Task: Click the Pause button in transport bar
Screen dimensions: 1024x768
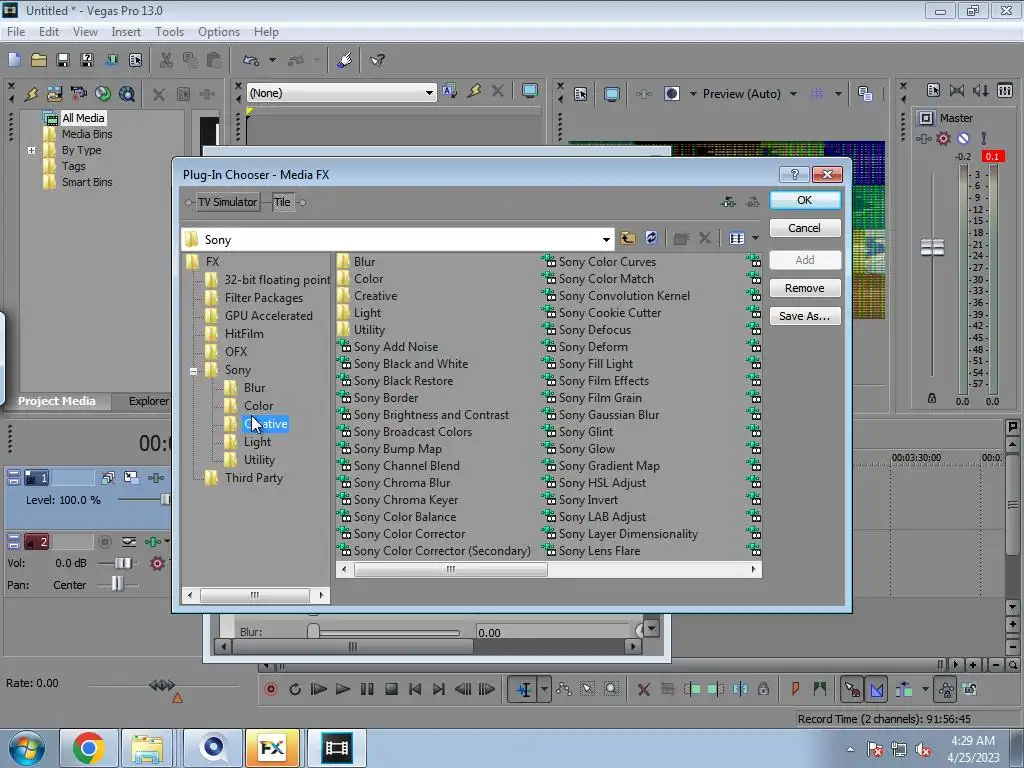Action: [367, 689]
